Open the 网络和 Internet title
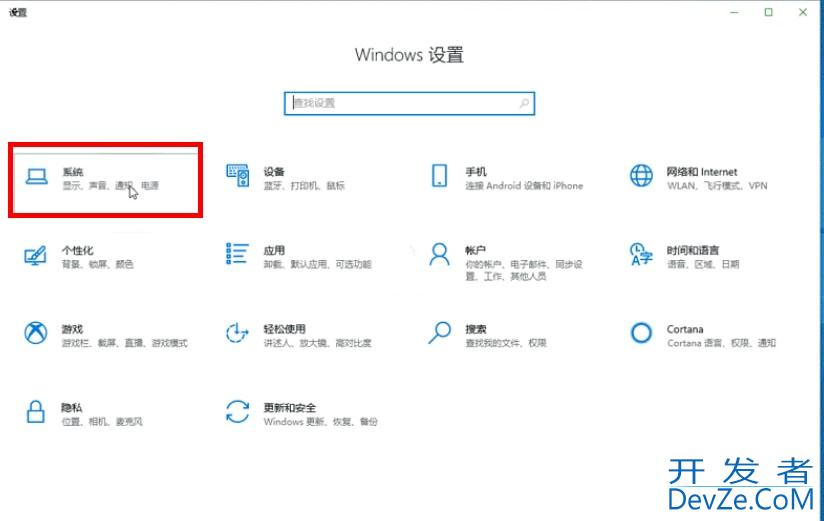Screen dimensions: 824x521 coord(702,172)
